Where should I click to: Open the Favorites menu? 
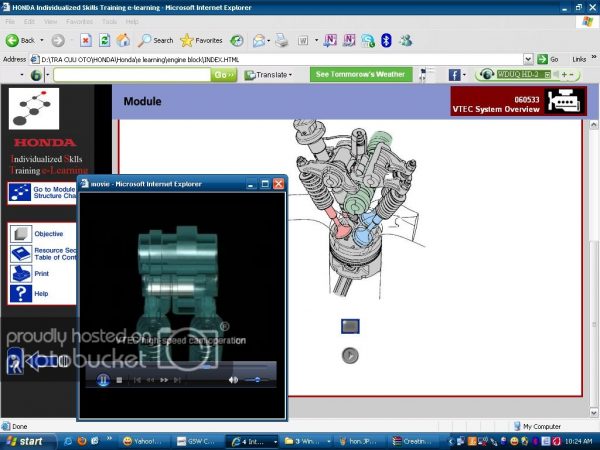click(79, 21)
